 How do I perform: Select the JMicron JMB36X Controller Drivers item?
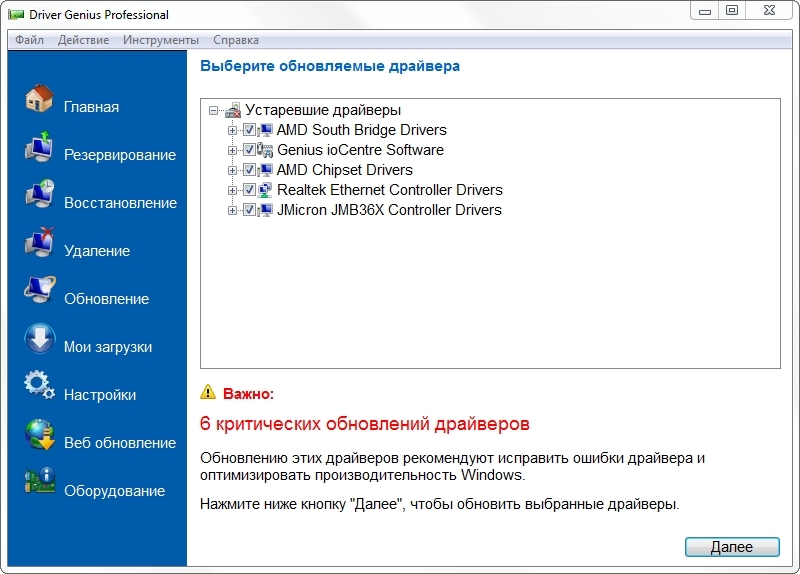pos(388,210)
